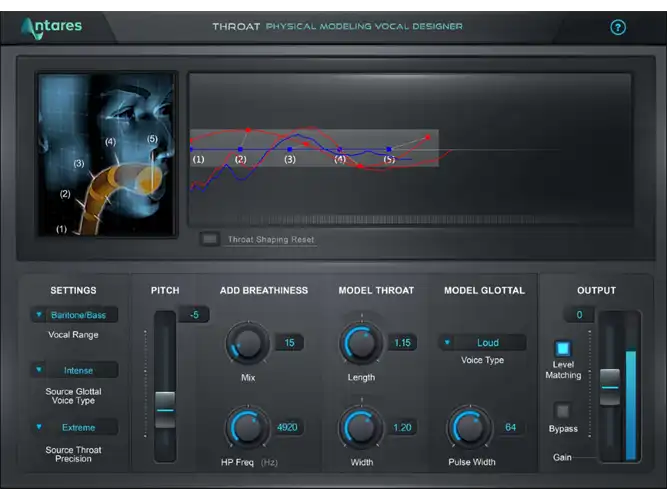
Task: Click the output level meter bar
Action: pos(631,405)
